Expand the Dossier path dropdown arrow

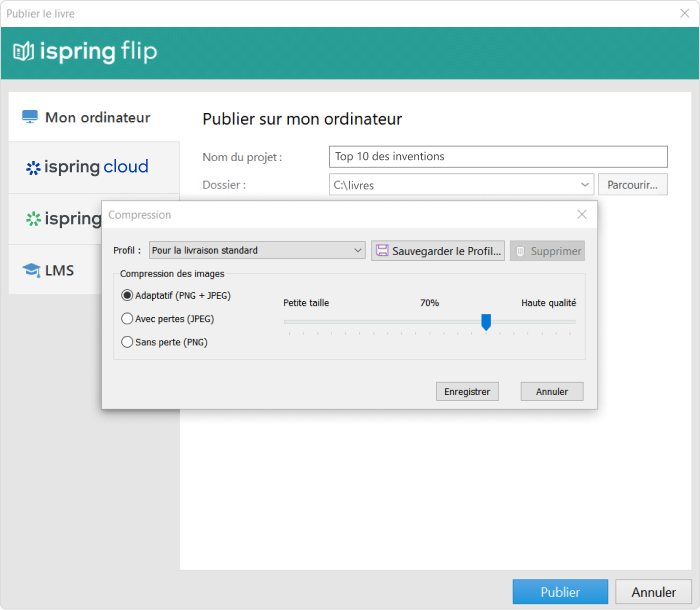pyautogui.click(x=584, y=185)
